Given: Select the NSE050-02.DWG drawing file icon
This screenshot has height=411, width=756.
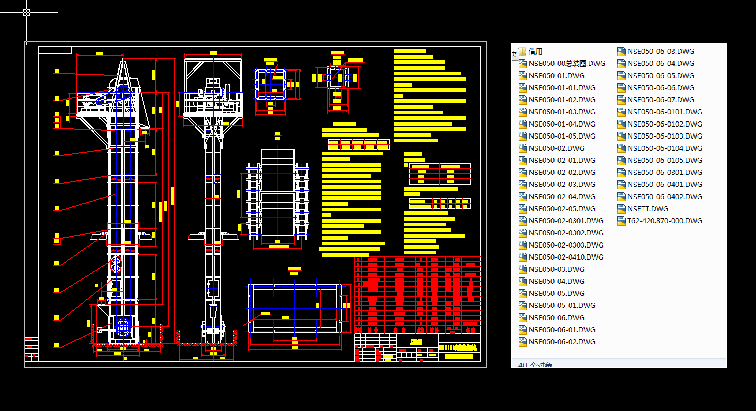Looking at the screenshot, I should point(521,148).
